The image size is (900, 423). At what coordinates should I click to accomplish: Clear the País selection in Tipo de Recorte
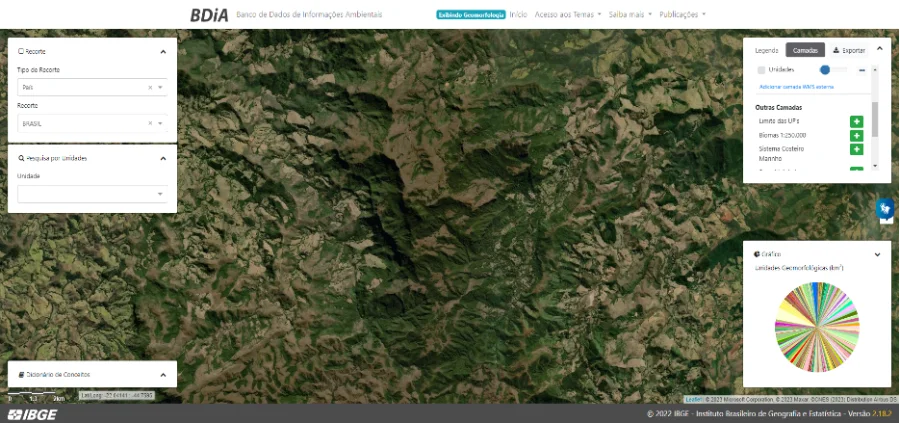pyautogui.click(x=150, y=87)
